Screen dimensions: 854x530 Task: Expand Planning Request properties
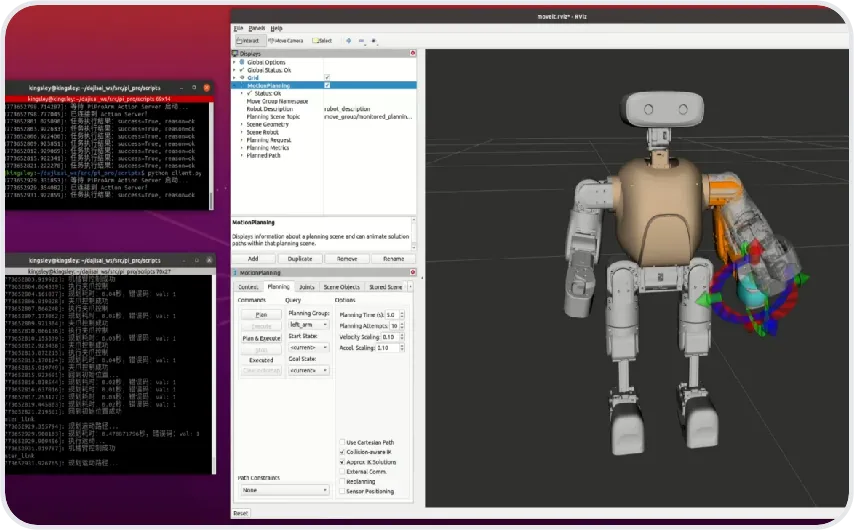[242, 140]
